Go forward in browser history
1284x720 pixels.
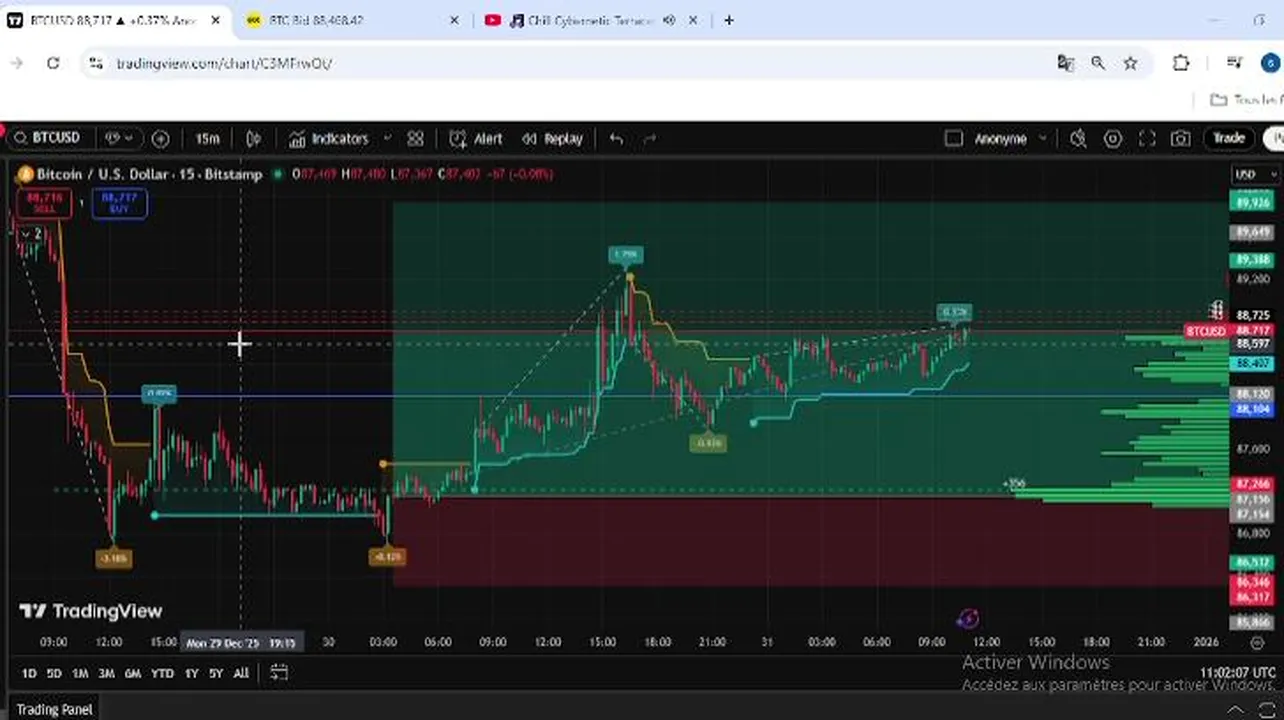pyautogui.click(x=17, y=63)
